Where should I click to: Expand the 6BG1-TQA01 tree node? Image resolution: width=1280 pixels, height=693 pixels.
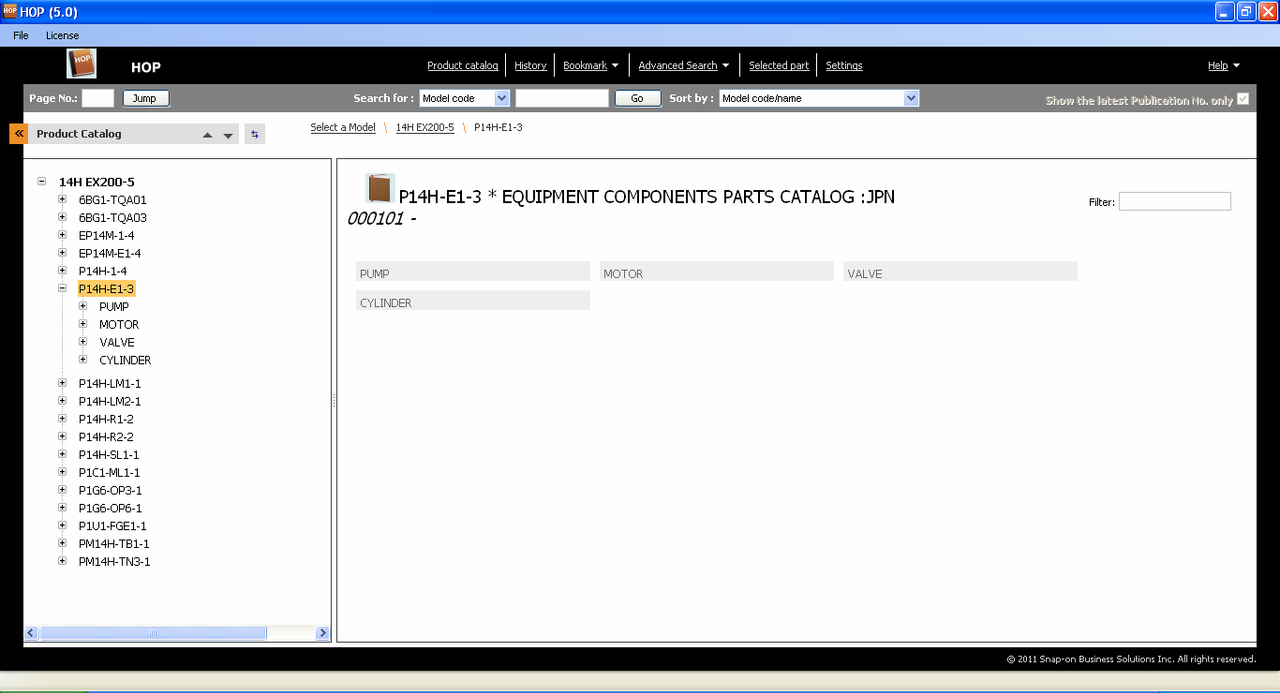click(x=62, y=199)
